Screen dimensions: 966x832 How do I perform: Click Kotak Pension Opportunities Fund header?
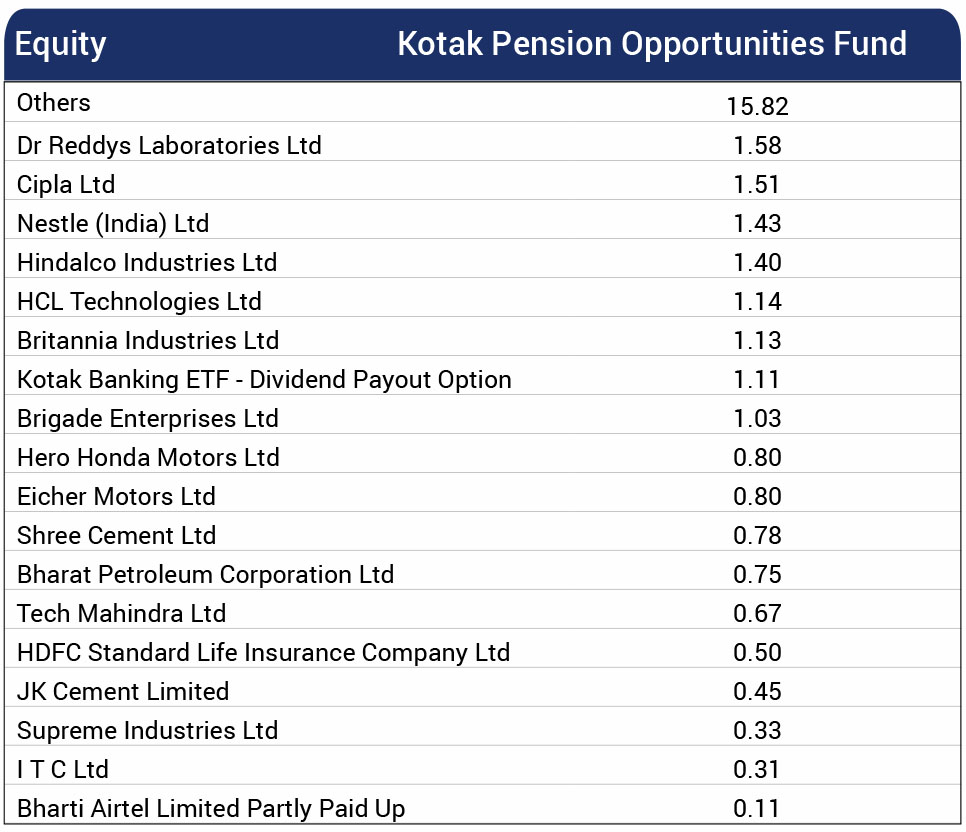click(x=652, y=44)
